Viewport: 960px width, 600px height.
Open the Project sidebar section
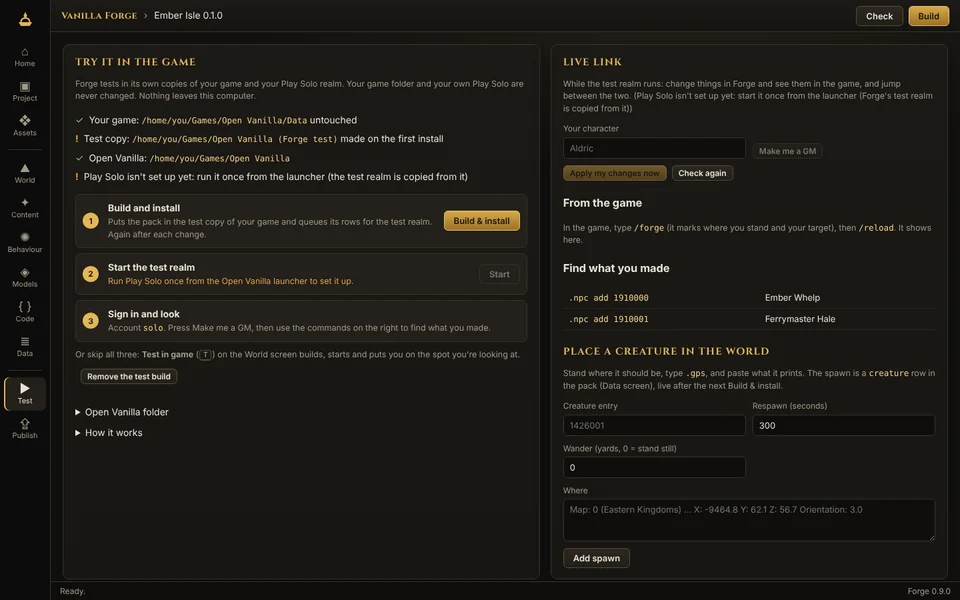pyautogui.click(x=24, y=92)
